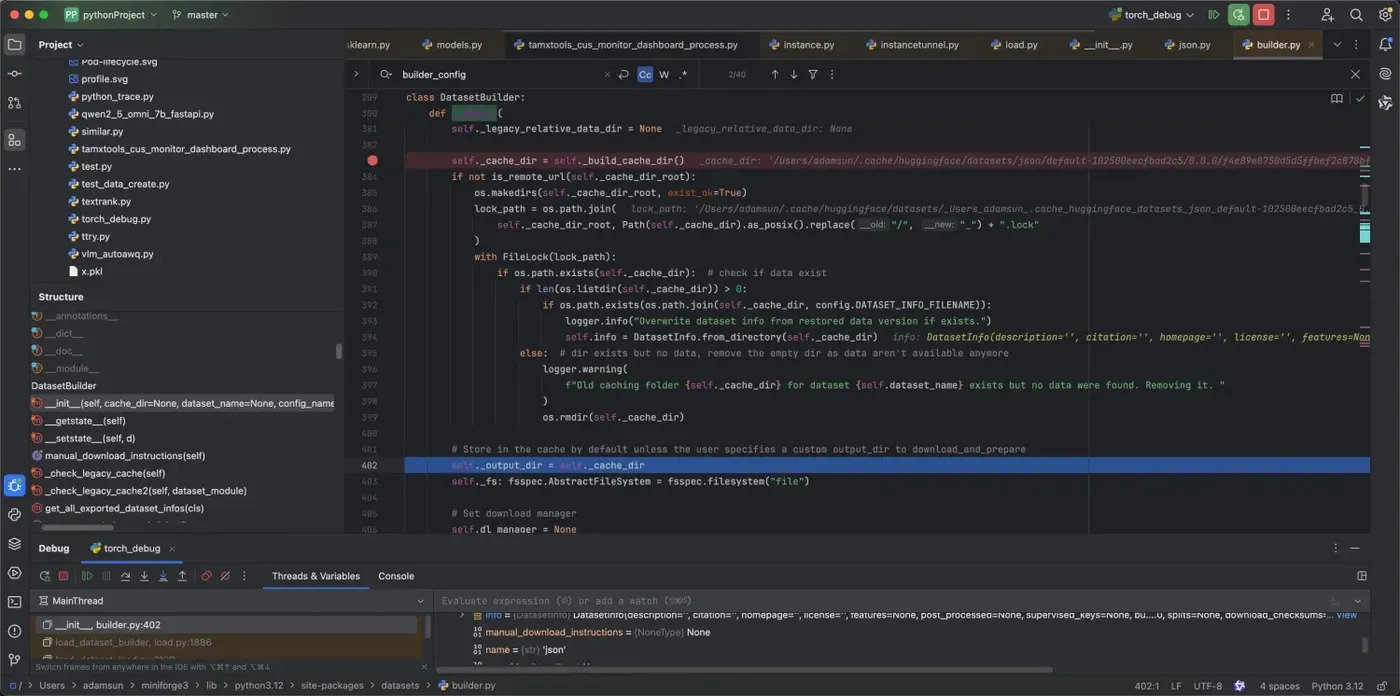Toggle Words option in search bar

pyautogui.click(x=664, y=75)
